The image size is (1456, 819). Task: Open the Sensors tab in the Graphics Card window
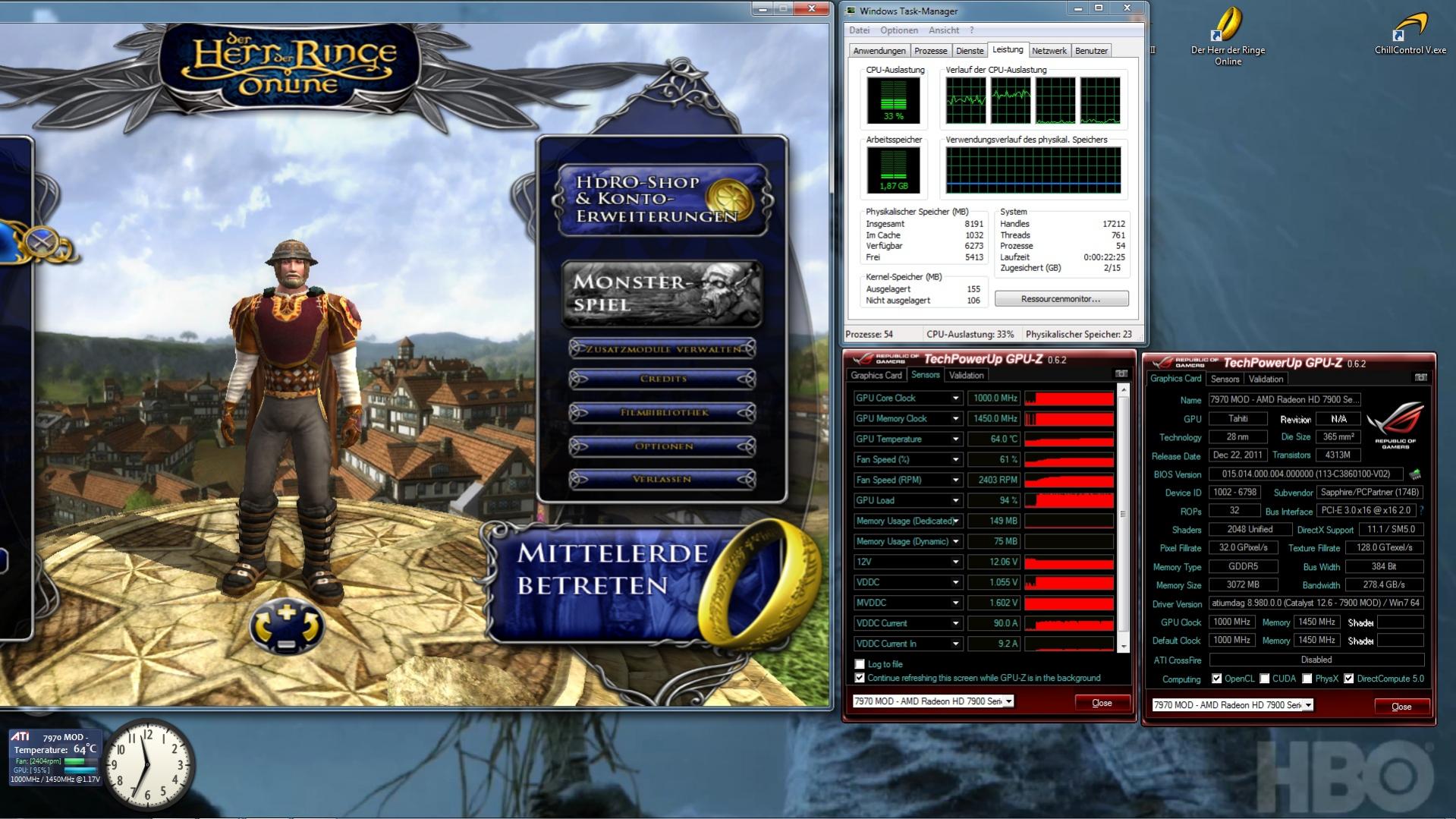coord(1225,379)
